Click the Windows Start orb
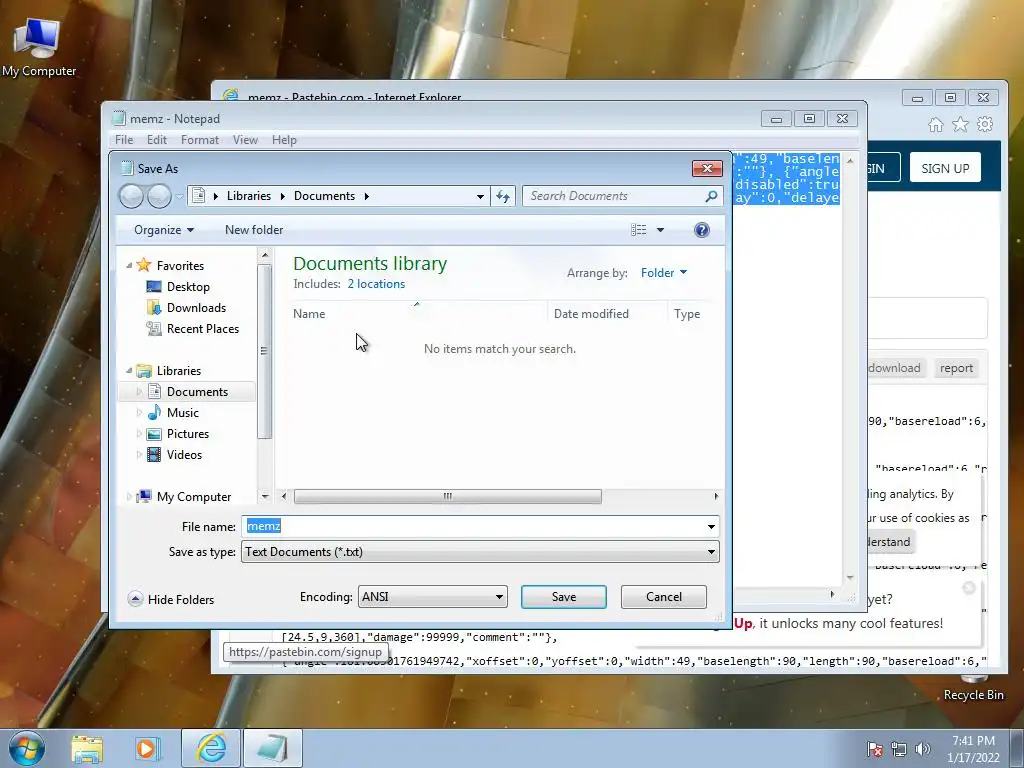 point(26,748)
